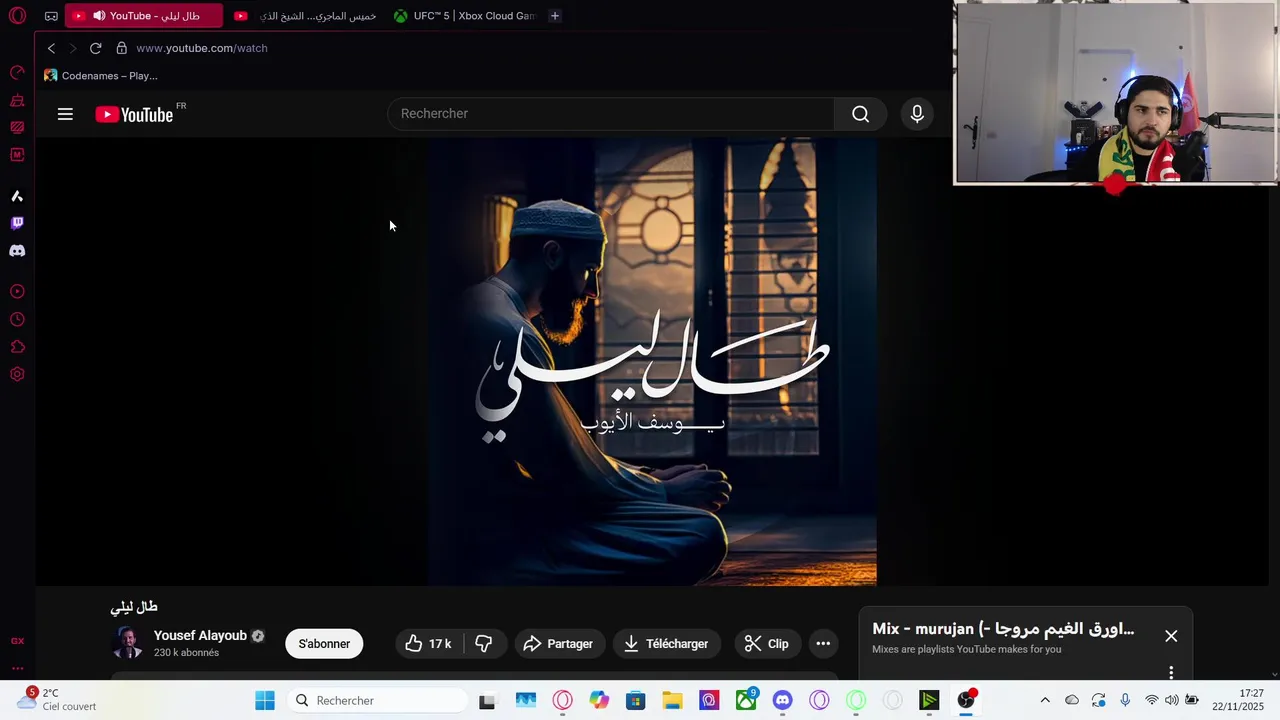The image size is (1280, 720).
Task: Open the sidebar three-dot more menu
Action: (17, 668)
